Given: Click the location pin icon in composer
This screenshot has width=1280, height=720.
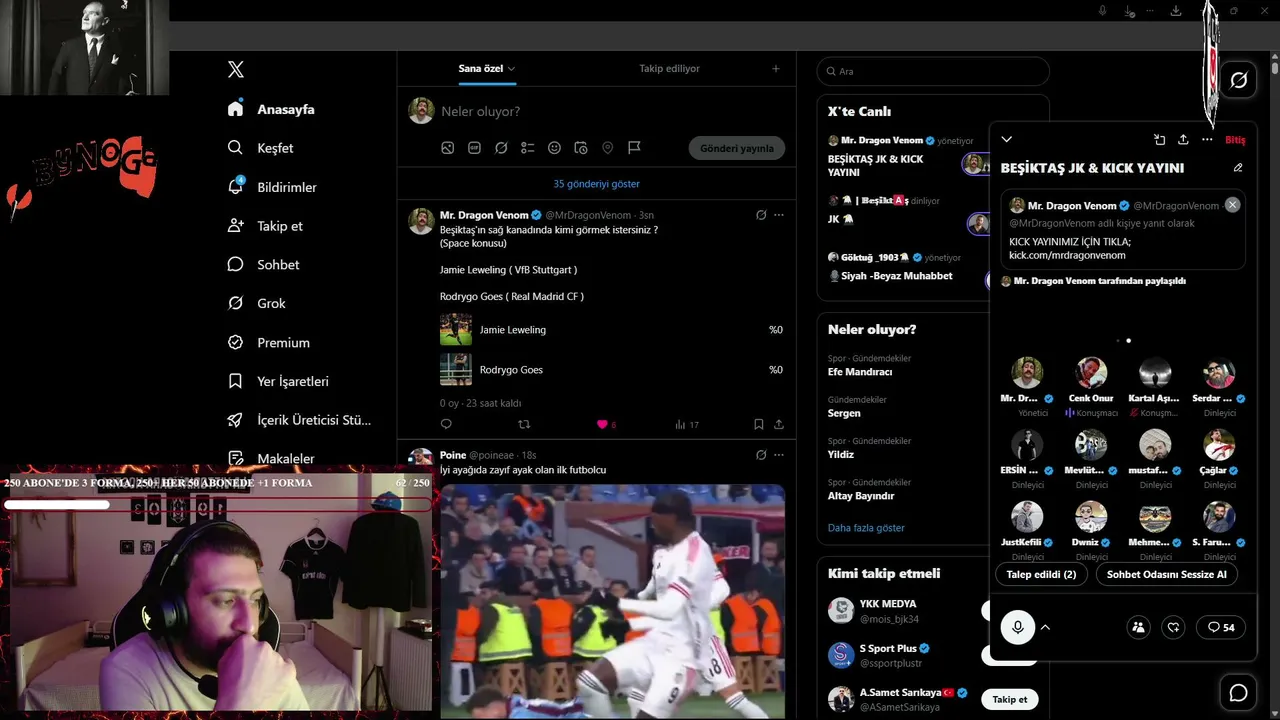Looking at the screenshot, I should (x=607, y=148).
